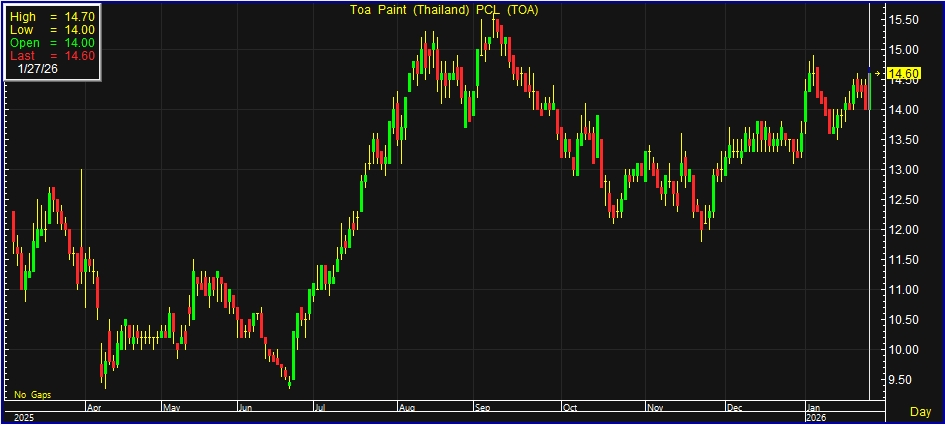Viewport: 945px width, 425px height.
Task: Click the Dec label on time axis
Action: click(735, 407)
